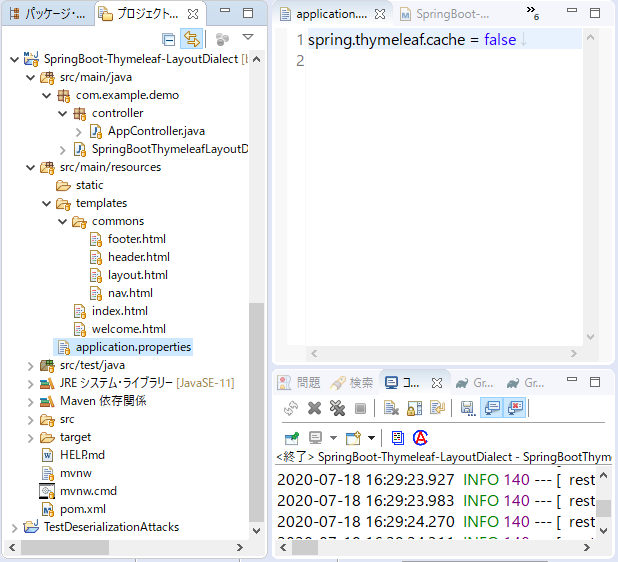Select index.html under templates
618x562 pixels.
119,311
